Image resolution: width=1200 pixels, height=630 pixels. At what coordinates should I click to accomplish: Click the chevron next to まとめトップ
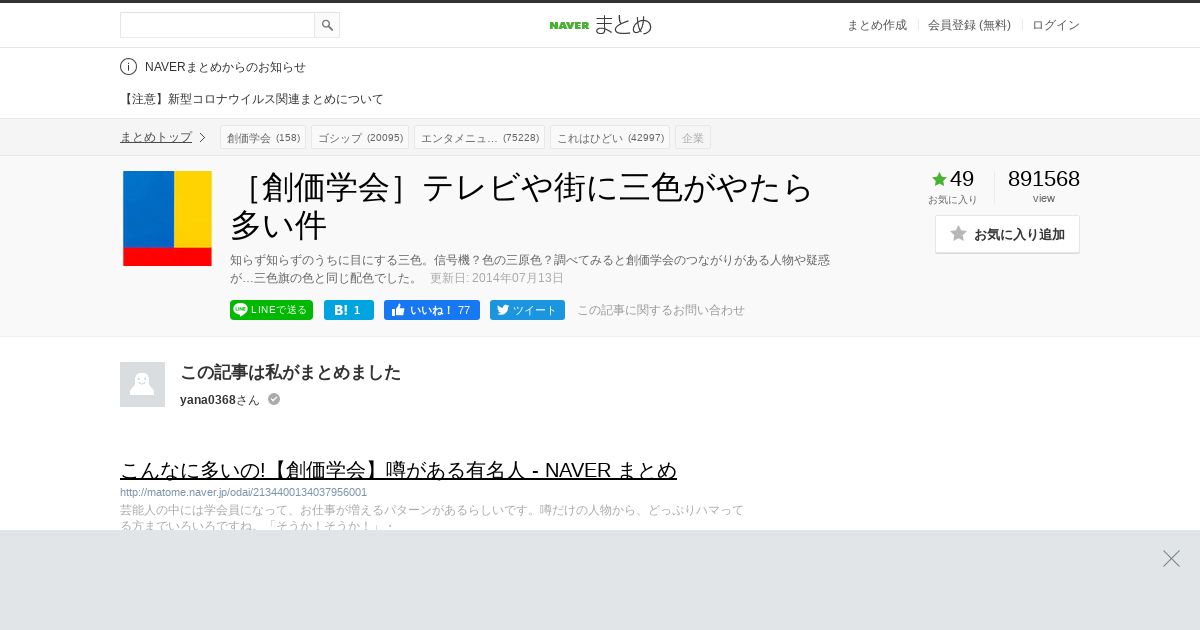(x=202, y=137)
